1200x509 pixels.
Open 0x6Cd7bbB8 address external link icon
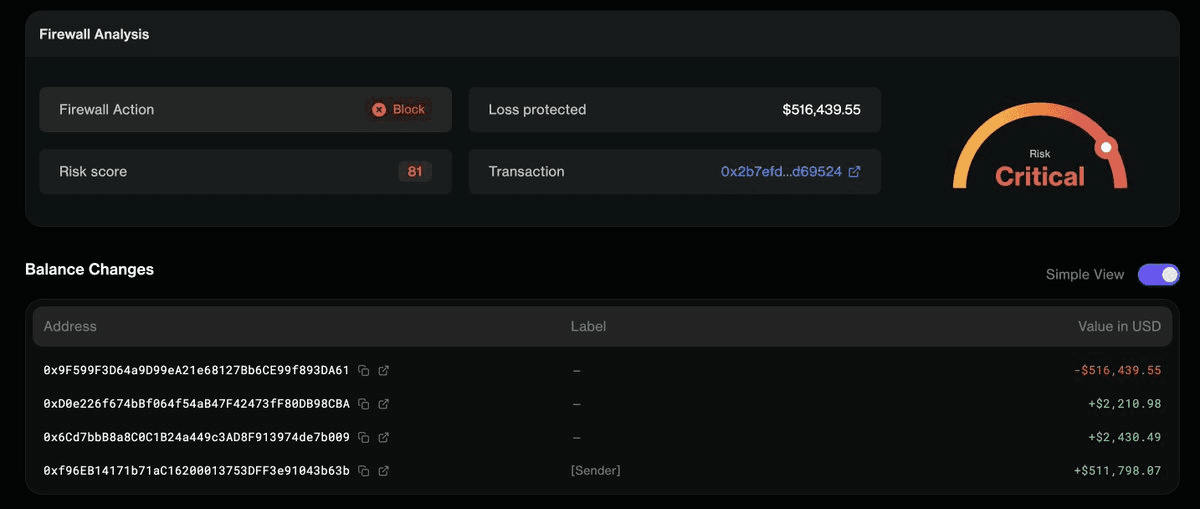click(x=384, y=438)
